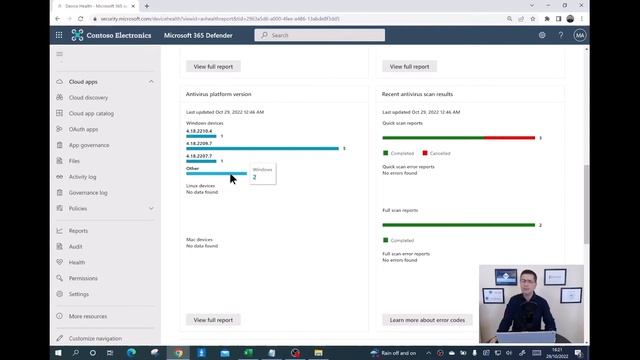Click the Full scan reports green bar
The height and width of the screenshot is (360, 640).
[458, 225]
